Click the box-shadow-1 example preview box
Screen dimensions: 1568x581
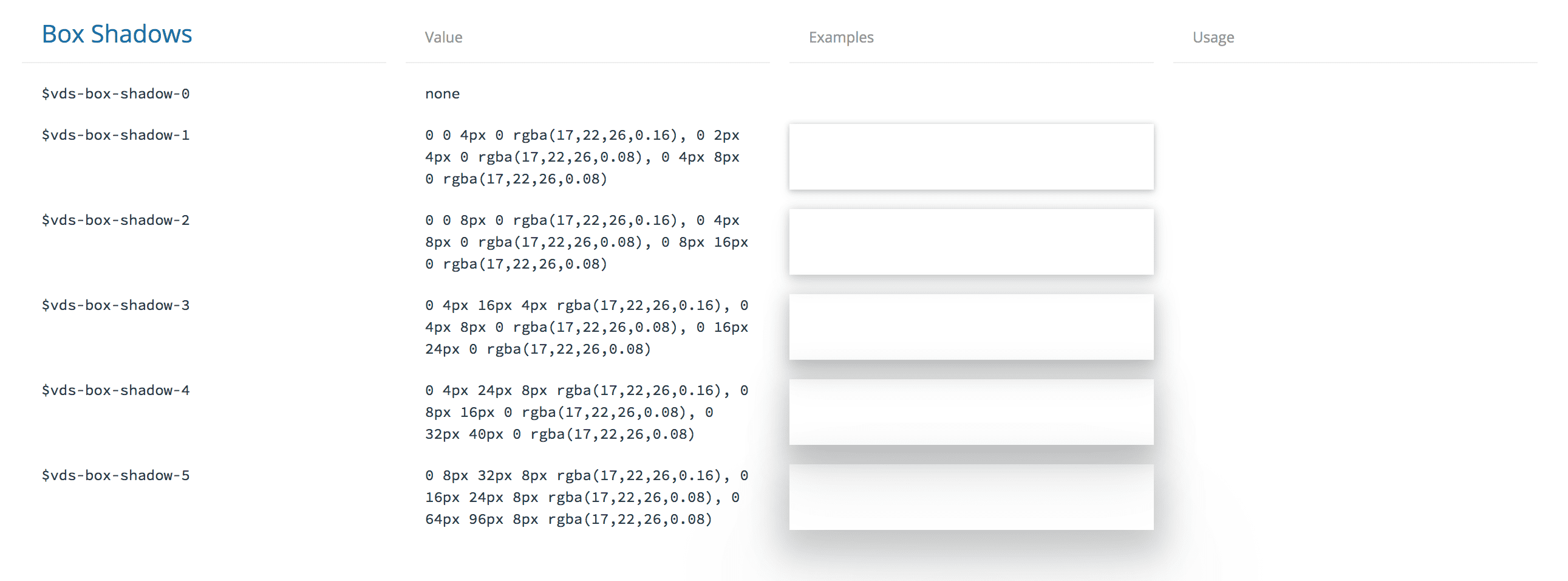971,157
